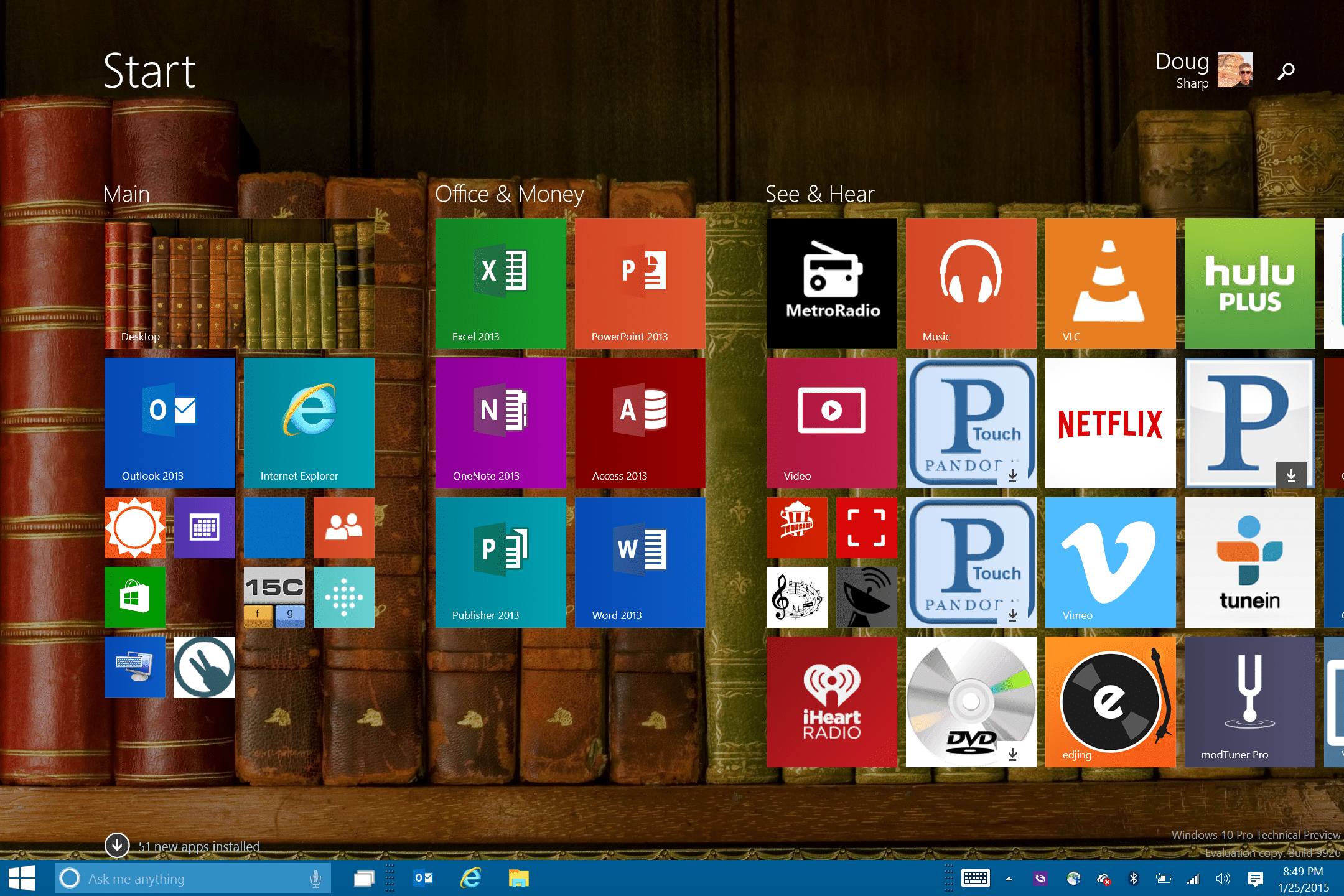1344x896 pixels.
Task: Open the Music headphones tile
Action: coord(971,284)
